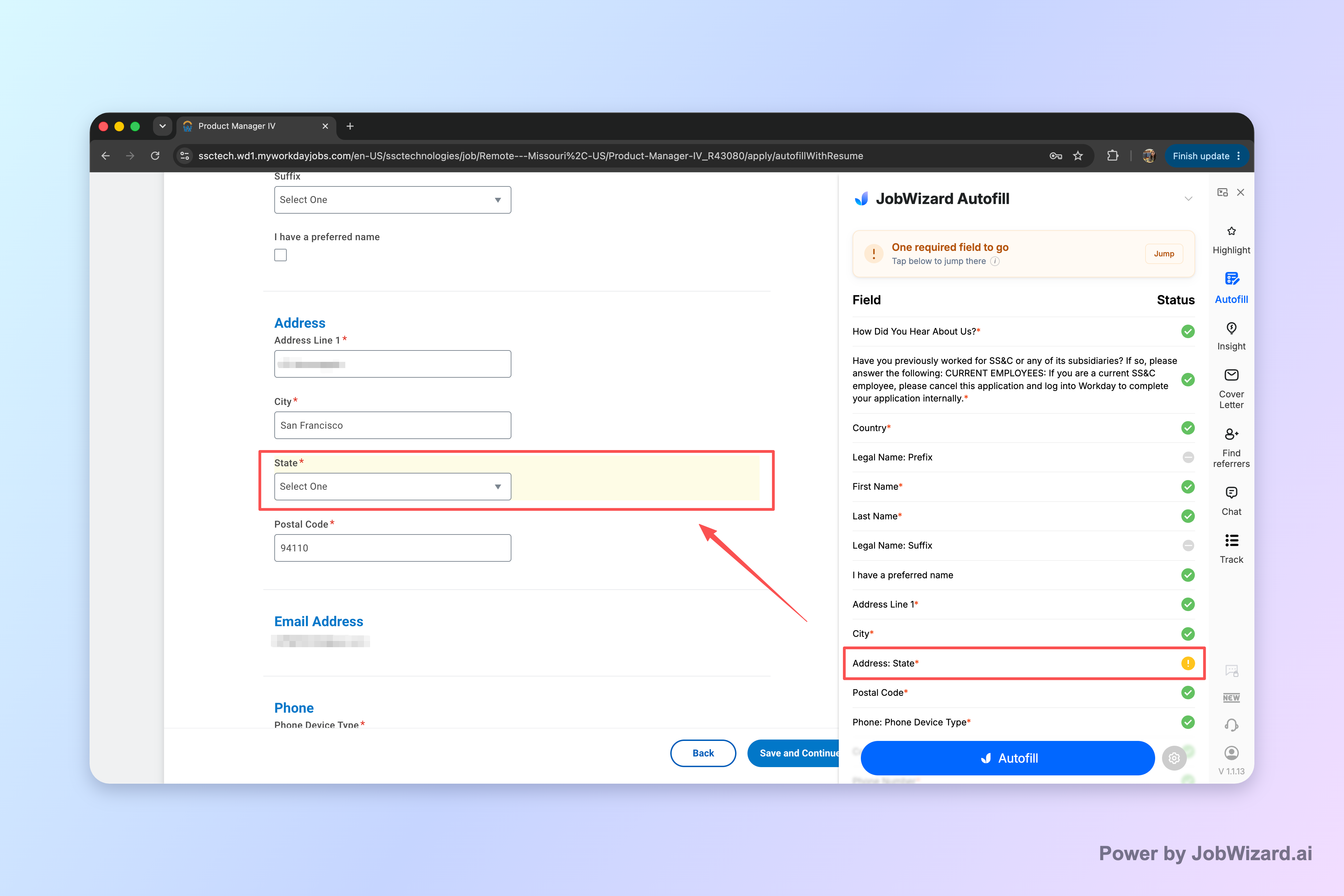Viewport: 1344px width, 896px height.
Task: Tick the I have a preferred name checkbox
Action: click(x=281, y=255)
